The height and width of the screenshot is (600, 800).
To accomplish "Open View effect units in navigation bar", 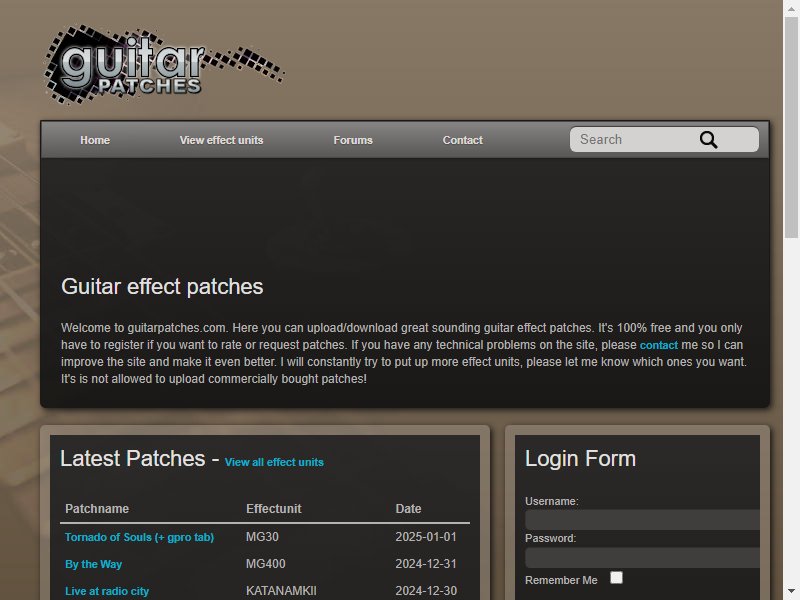I will coord(221,140).
